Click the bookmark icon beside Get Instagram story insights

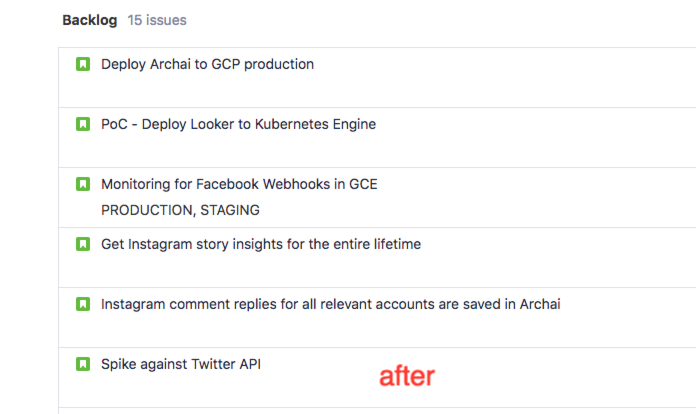(x=83, y=244)
